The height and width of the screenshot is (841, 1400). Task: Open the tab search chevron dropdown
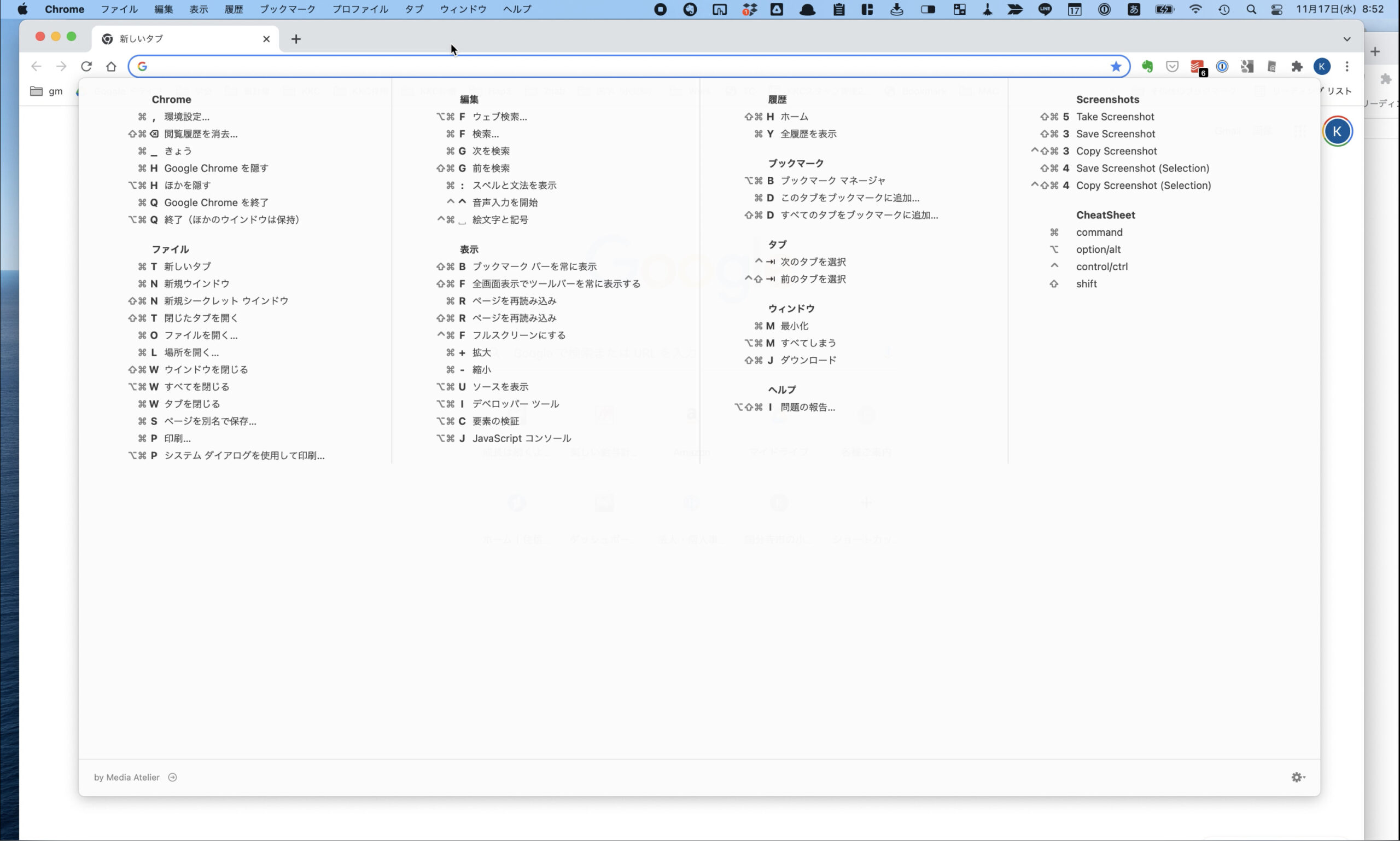click(1347, 38)
